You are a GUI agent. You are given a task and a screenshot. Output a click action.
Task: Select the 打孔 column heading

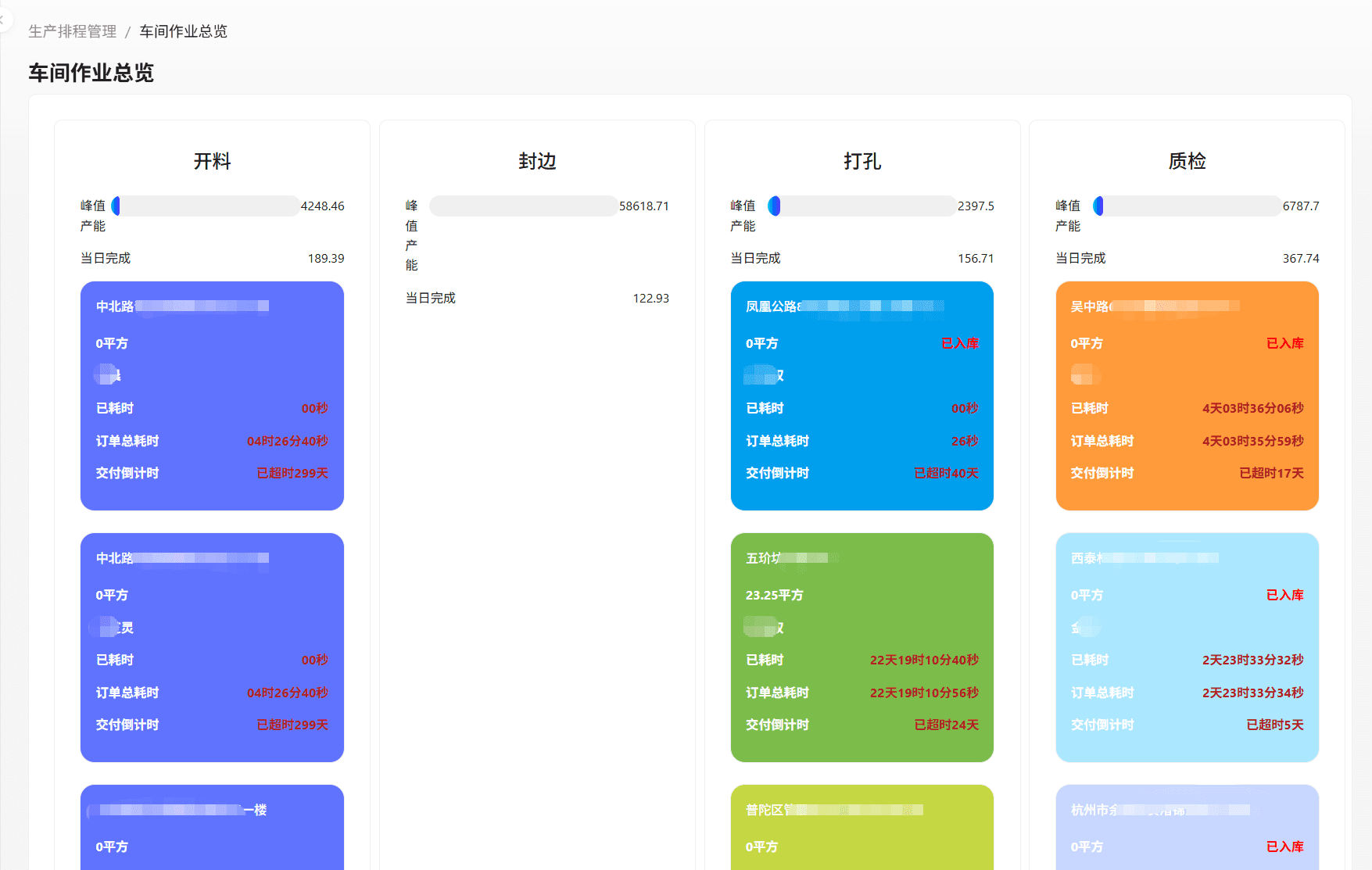tap(862, 161)
